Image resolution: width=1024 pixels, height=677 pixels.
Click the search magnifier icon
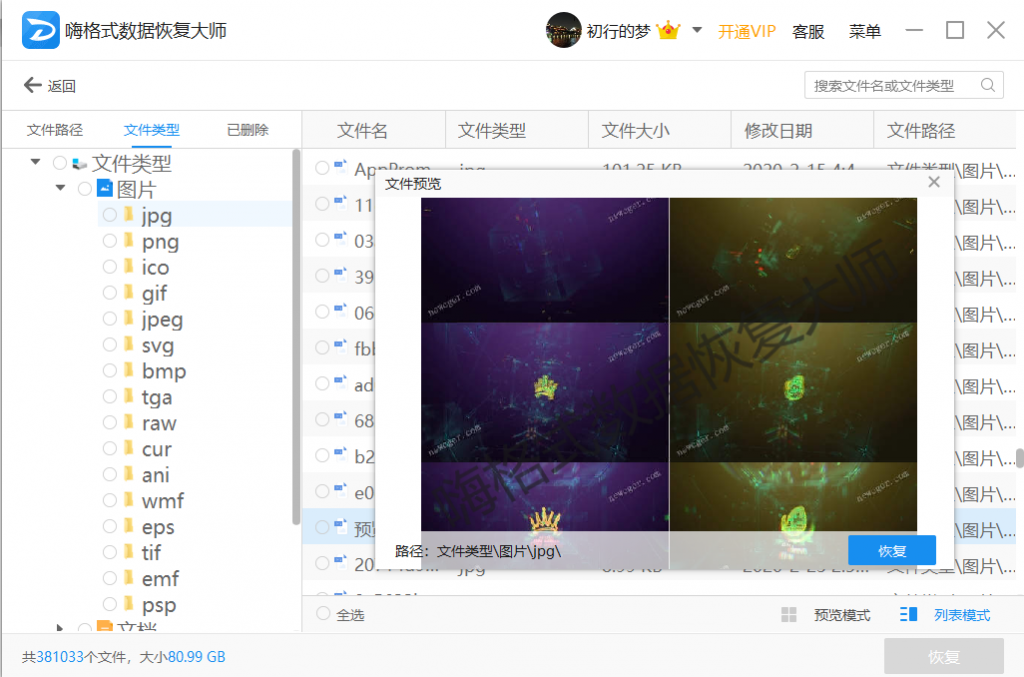(988, 85)
